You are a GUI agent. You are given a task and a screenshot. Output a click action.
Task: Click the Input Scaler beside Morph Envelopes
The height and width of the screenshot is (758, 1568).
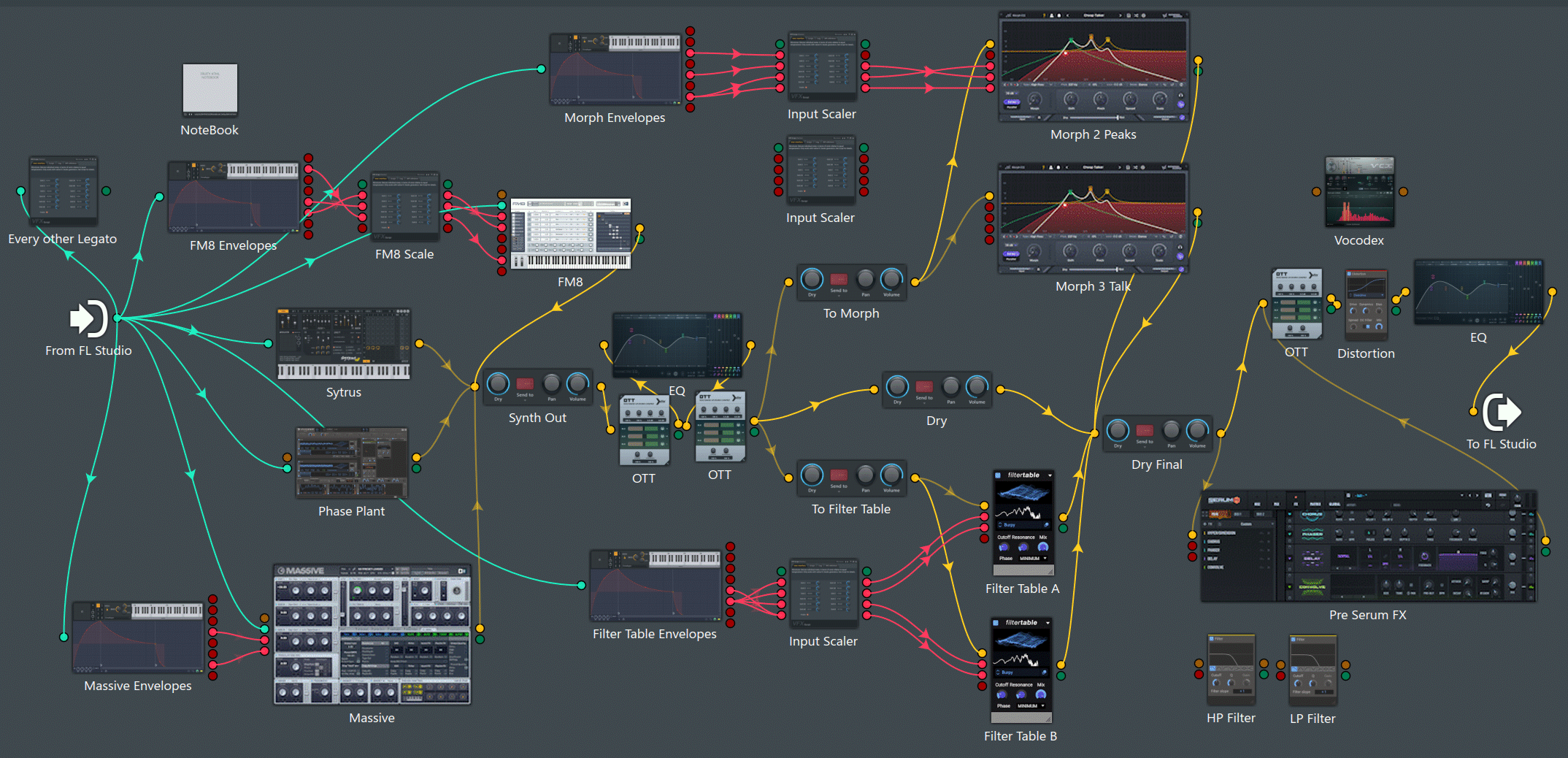(822, 66)
